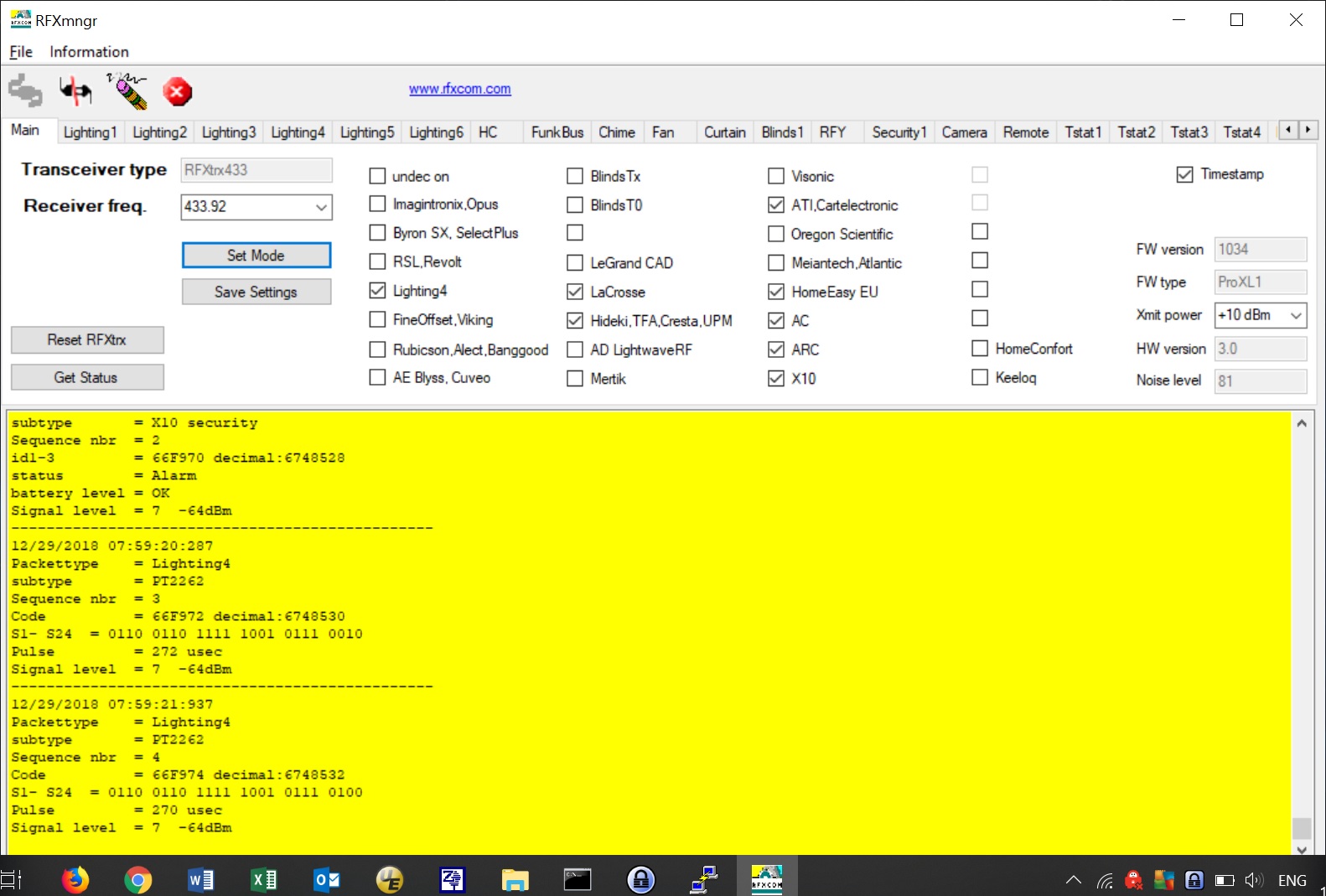
Task: Open Excel from the taskbar
Action: [x=263, y=879]
